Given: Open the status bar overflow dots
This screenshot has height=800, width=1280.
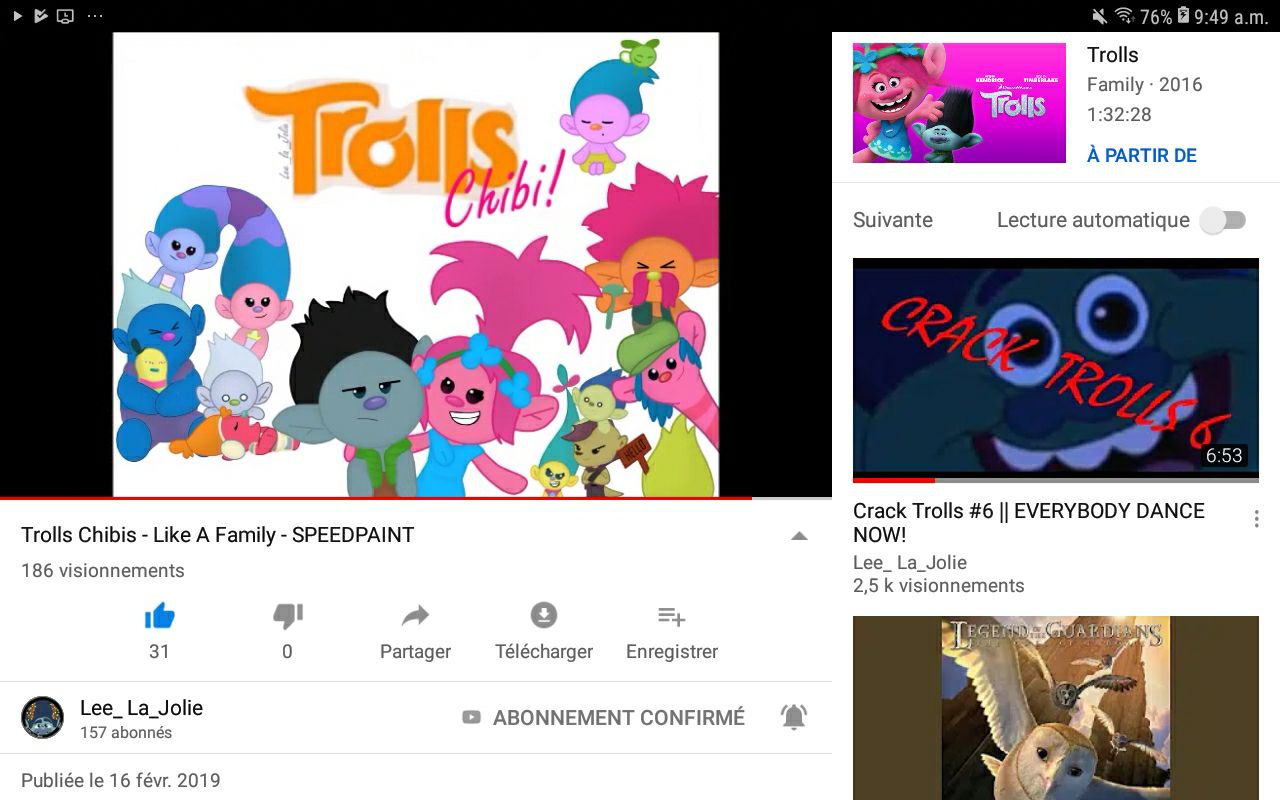Looking at the screenshot, I should (95, 16).
